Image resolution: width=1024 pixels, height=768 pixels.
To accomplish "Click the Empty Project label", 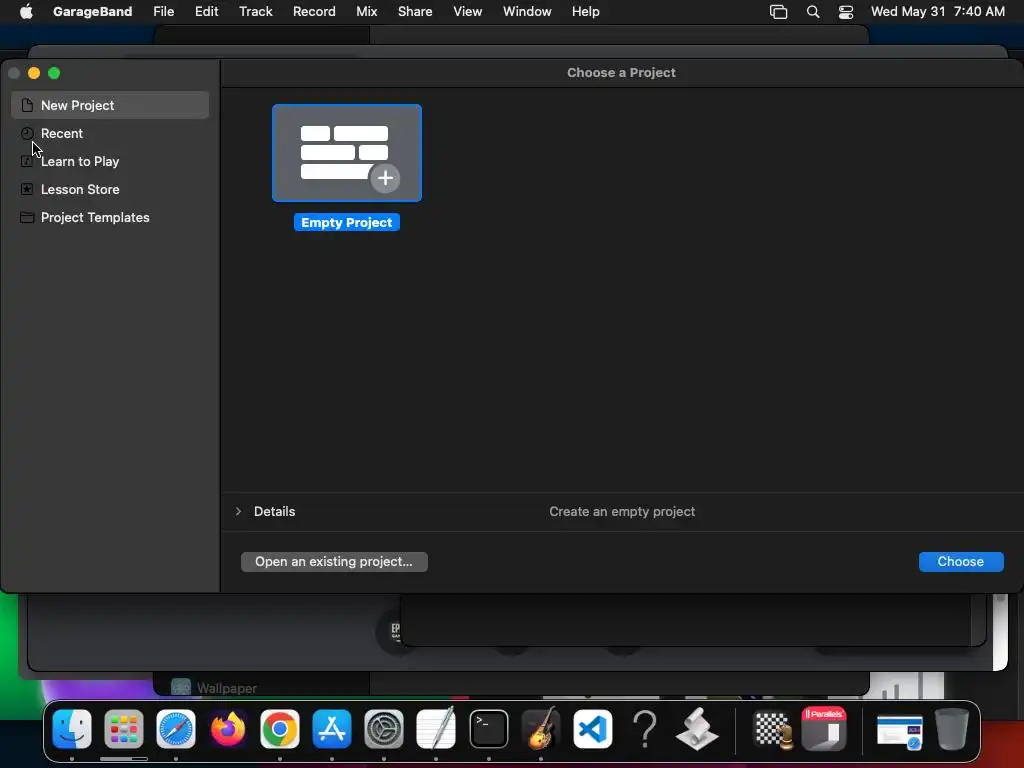I will [347, 223].
